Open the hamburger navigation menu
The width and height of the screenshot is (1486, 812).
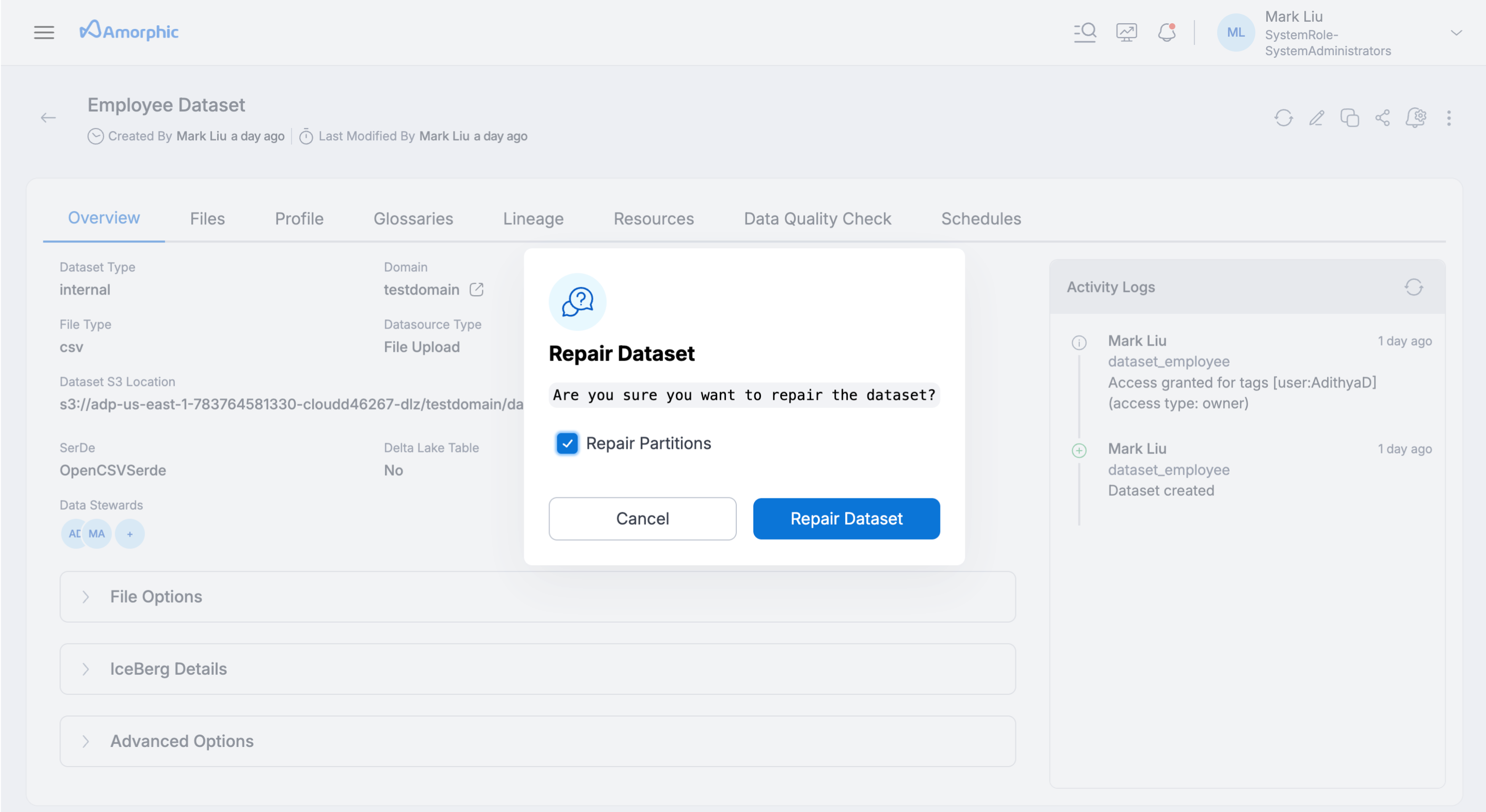(44, 33)
